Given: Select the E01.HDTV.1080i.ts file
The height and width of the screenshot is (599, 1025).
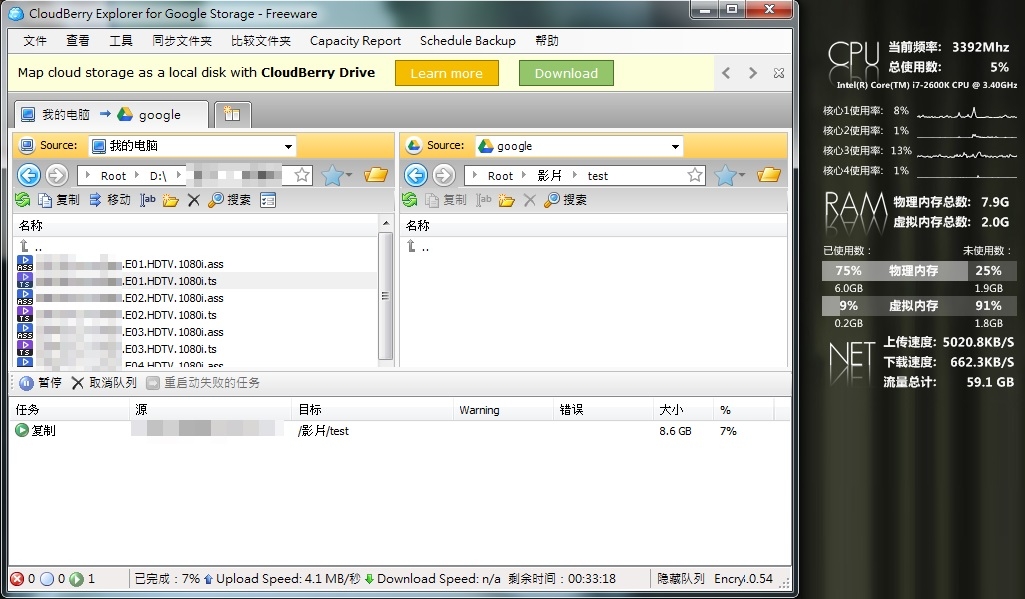Looking at the screenshot, I should coord(195,281).
